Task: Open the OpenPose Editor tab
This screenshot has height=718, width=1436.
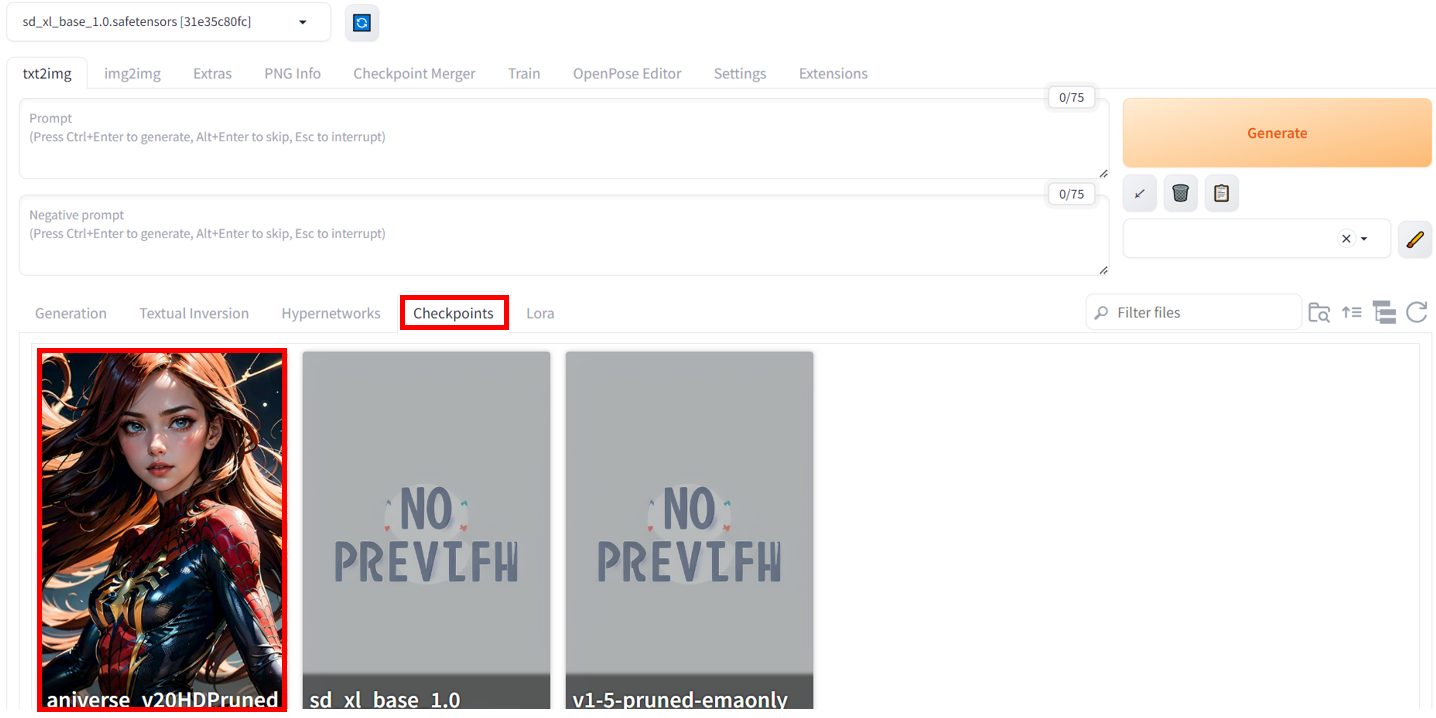Action: (x=627, y=73)
